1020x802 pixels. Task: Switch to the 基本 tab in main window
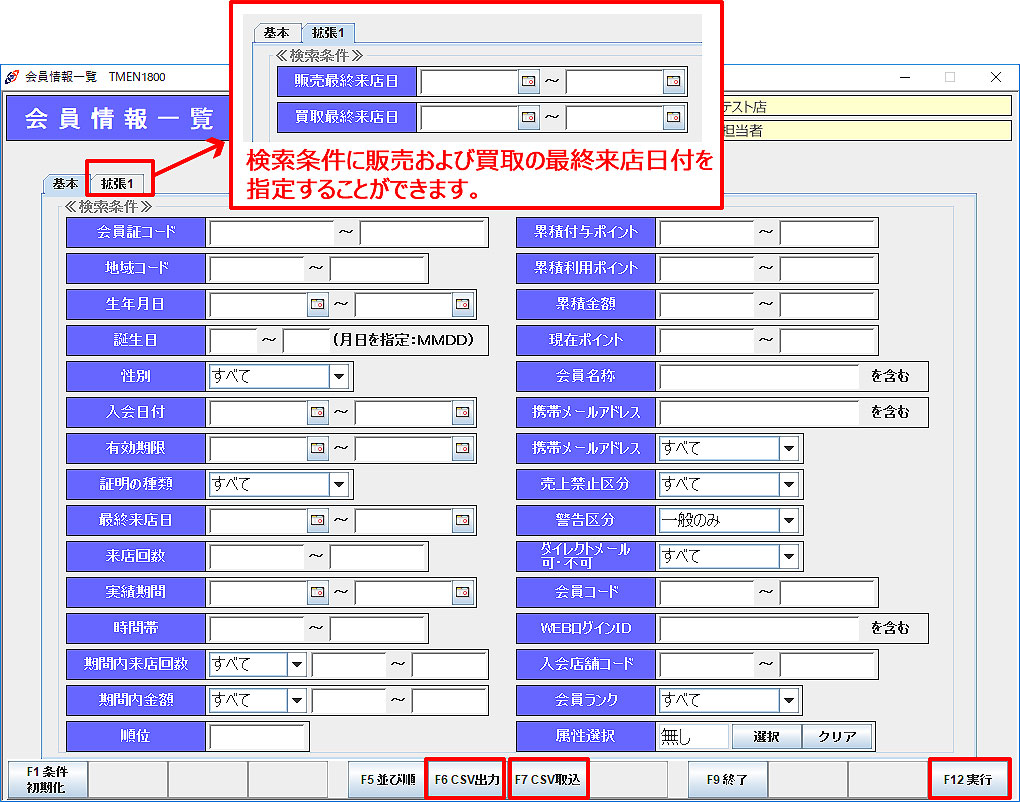[x=65, y=184]
